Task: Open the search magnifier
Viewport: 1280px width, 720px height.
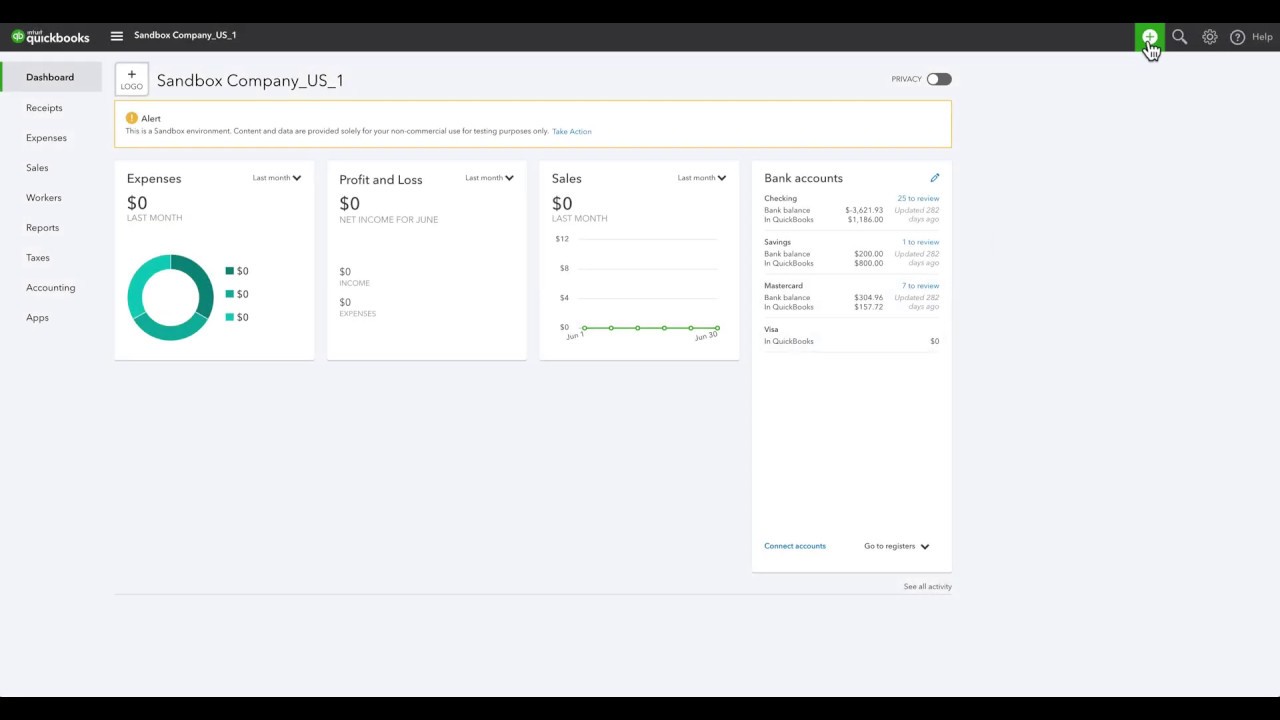Action: coord(1180,37)
